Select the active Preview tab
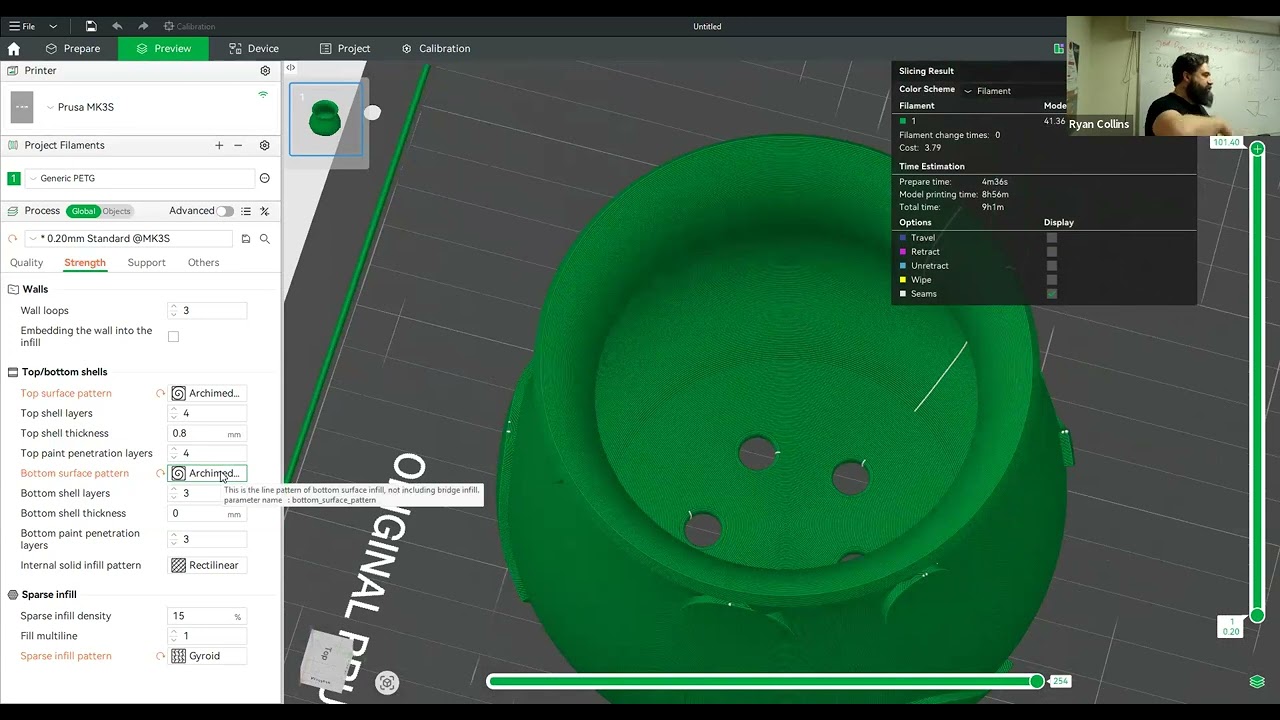1280x720 pixels. (163, 48)
